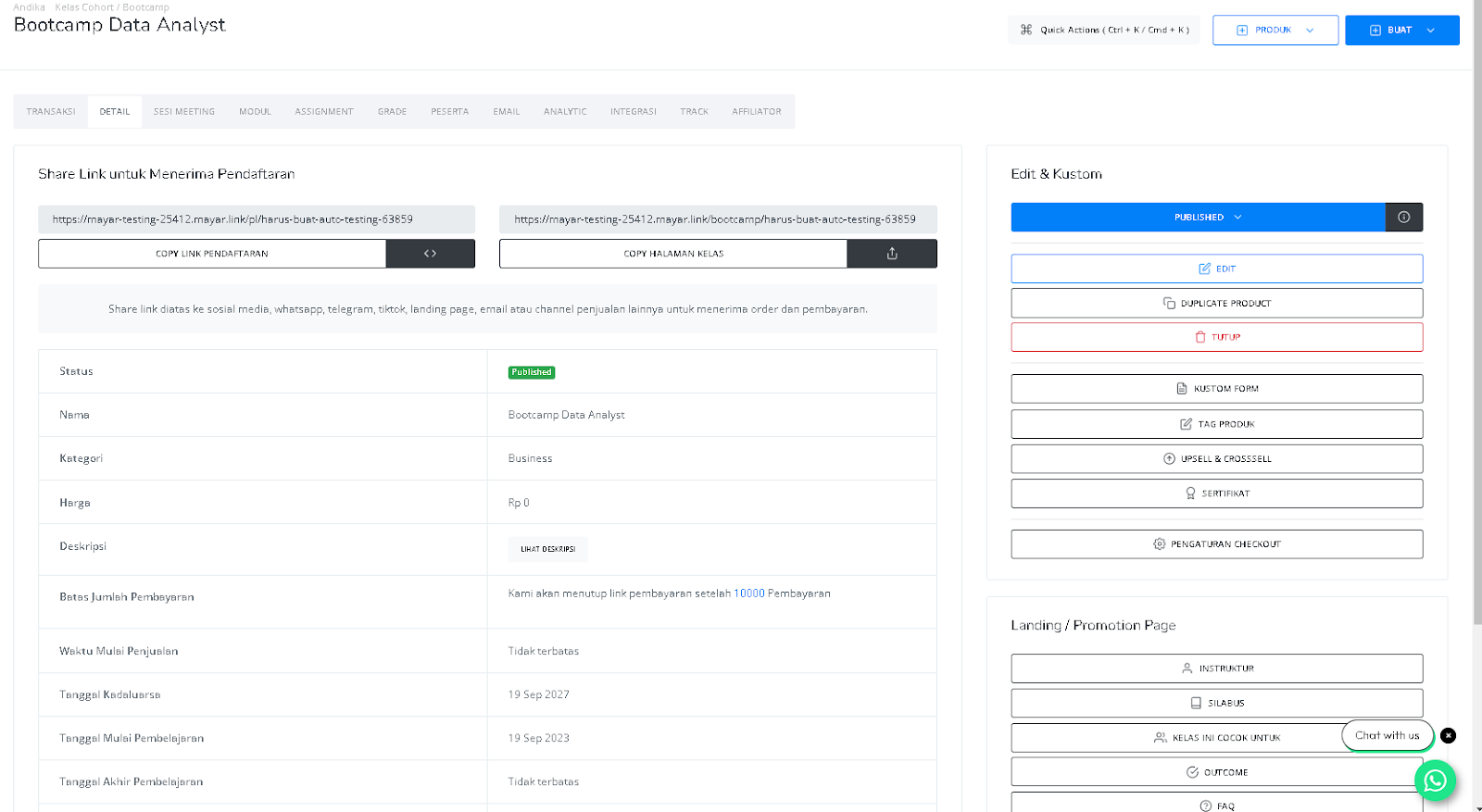Click the share icon beside Copy Halaman Kelas
The height and width of the screenshot is (812, 1482).
892,254
